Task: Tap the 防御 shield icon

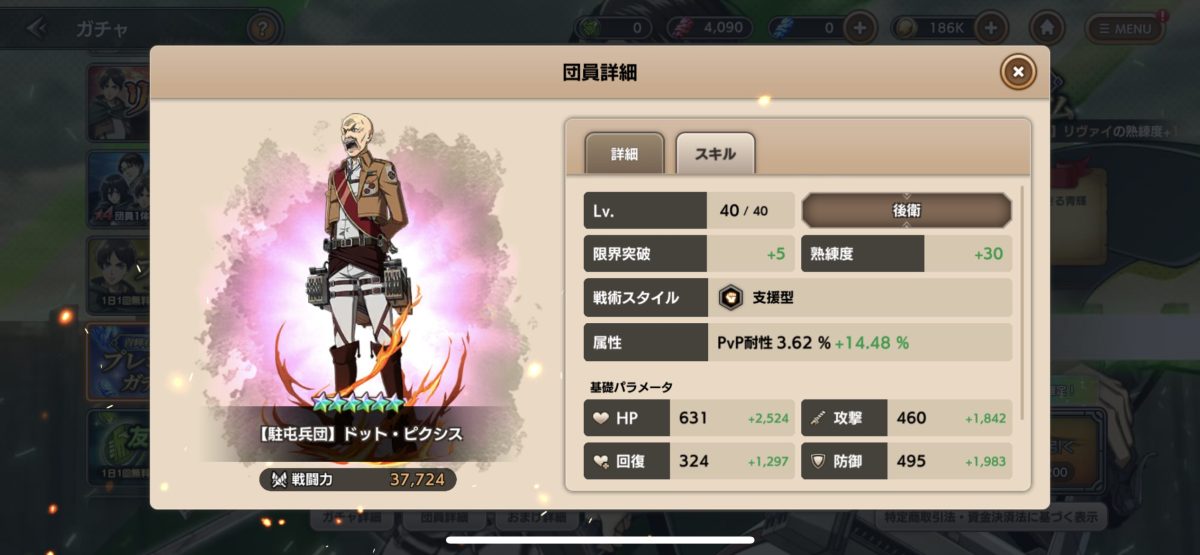Action: 818,461
